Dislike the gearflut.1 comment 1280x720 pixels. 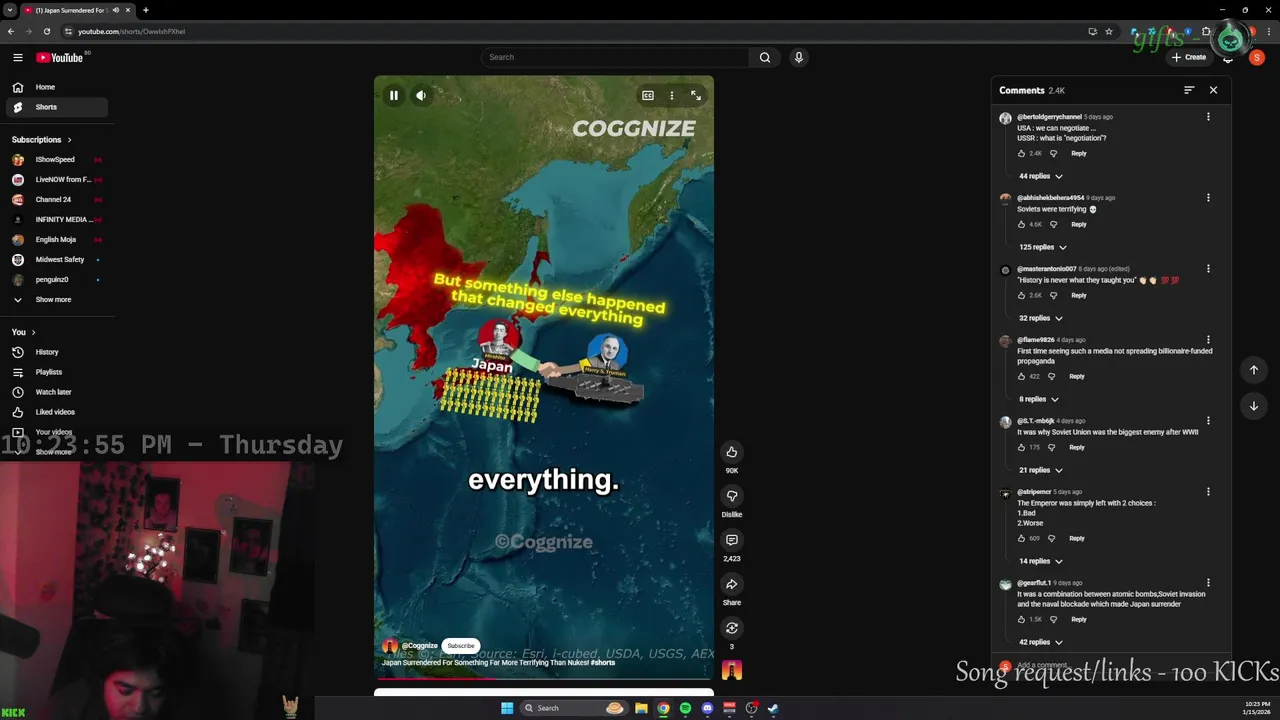coord(1053,619)
